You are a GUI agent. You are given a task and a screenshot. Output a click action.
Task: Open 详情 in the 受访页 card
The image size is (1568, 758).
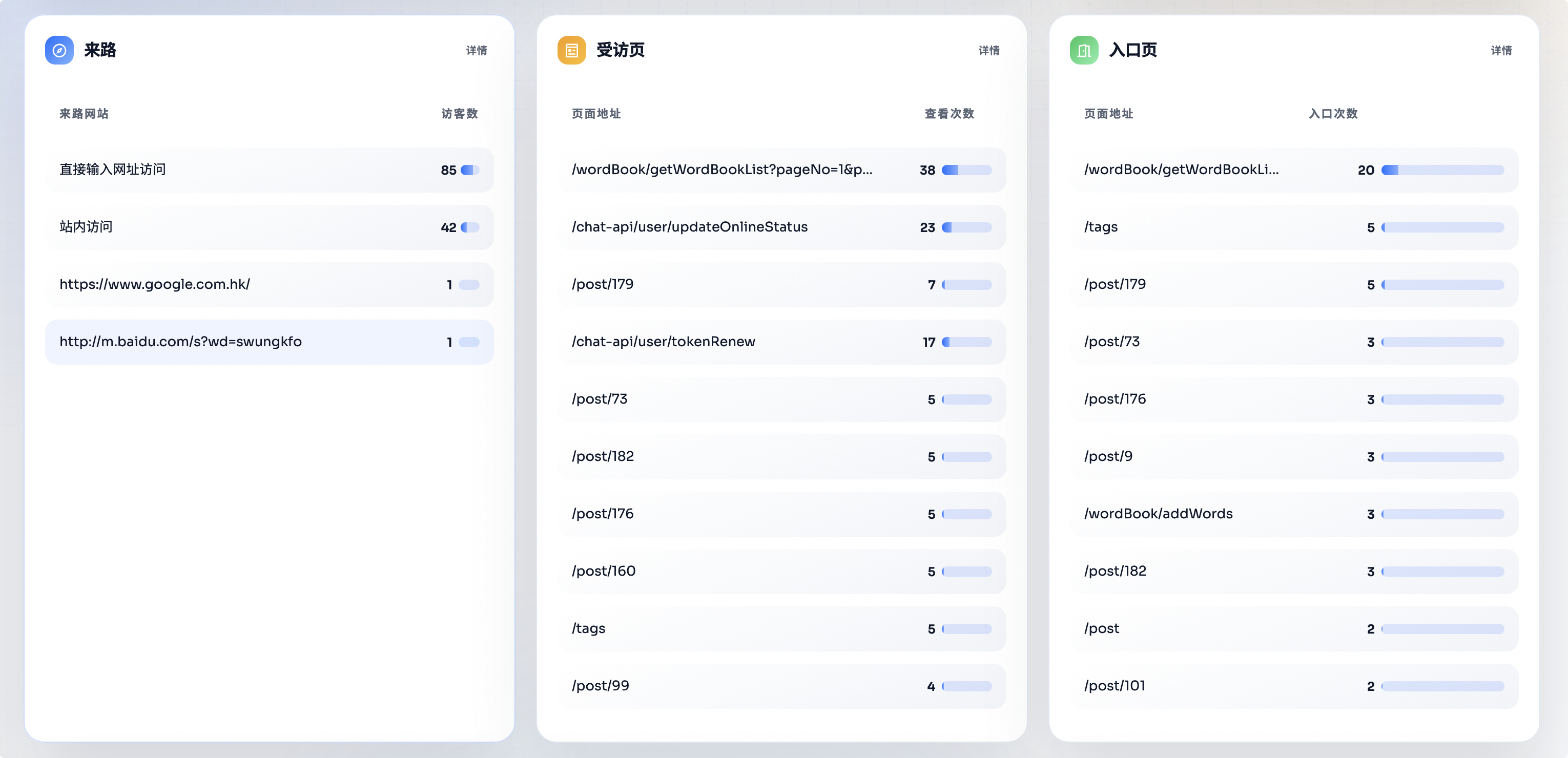point(988,51)
